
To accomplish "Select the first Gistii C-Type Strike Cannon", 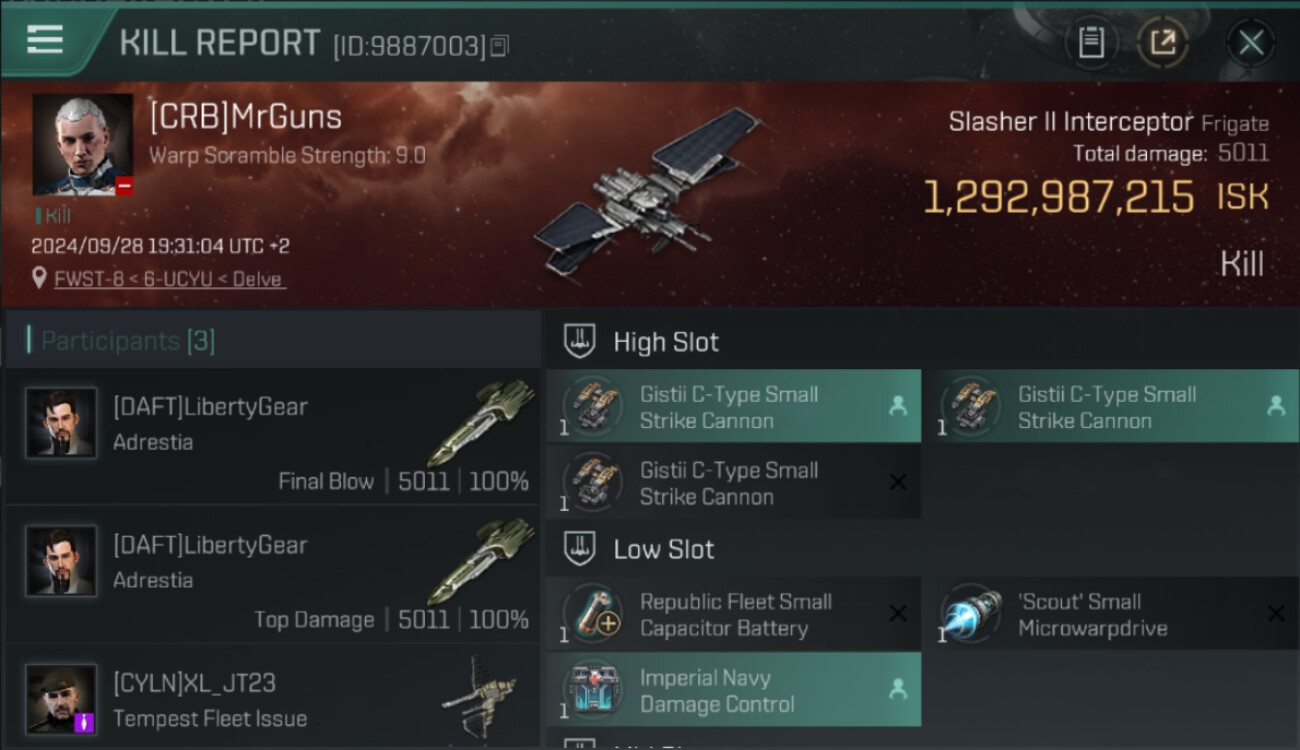I will pos(734,406).
